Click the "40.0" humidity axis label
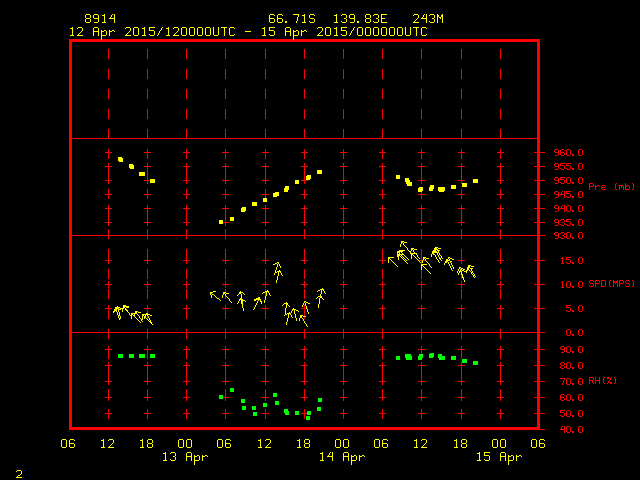640x480 pixels. coord(571,429)
